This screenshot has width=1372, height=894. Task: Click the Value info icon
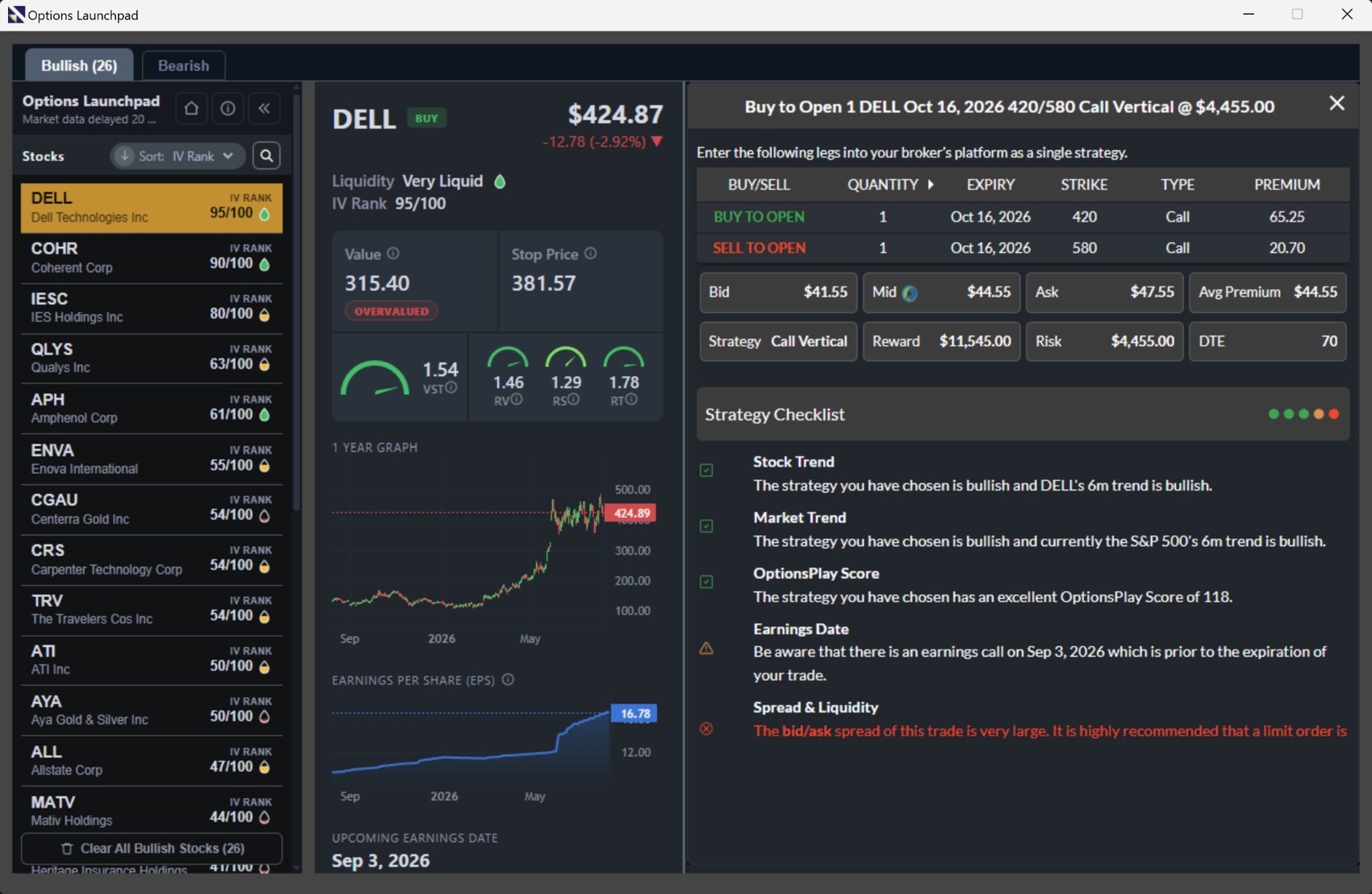click(x=393, y=253)
